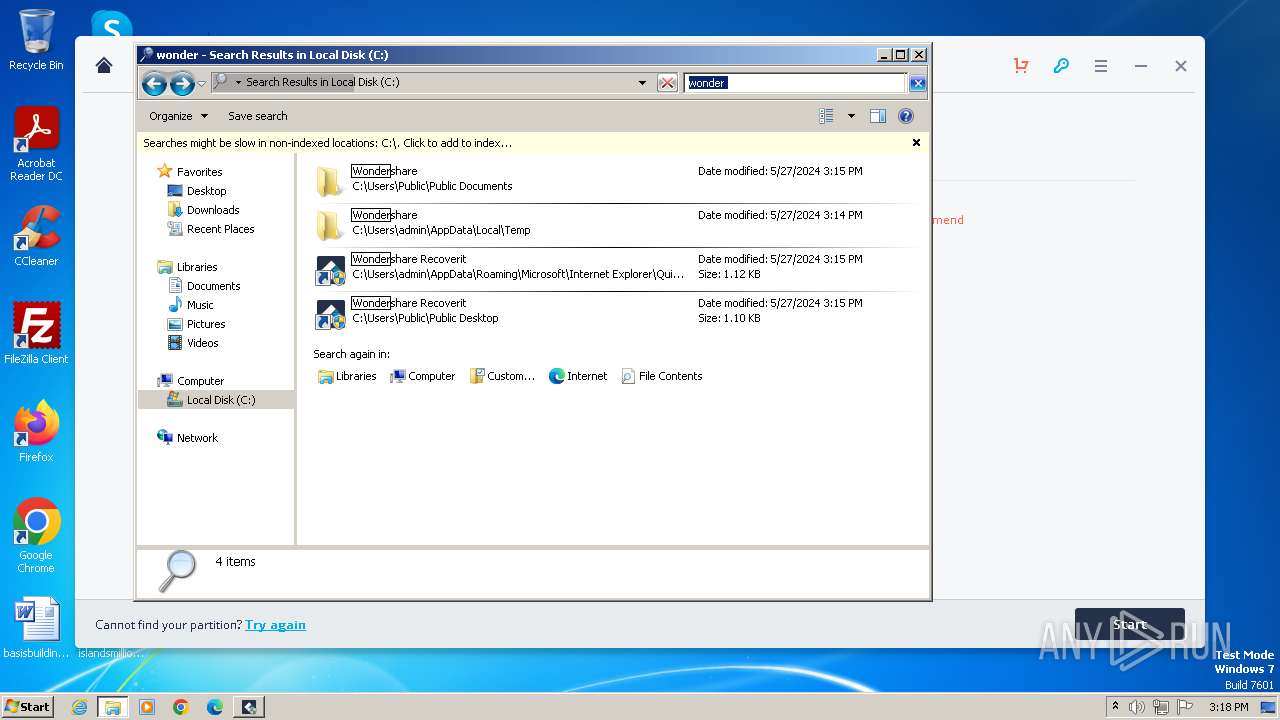The width and height of the screenshot is (1280, 720).
Task: Search again in Libraries
Action: tap(347, 376)
